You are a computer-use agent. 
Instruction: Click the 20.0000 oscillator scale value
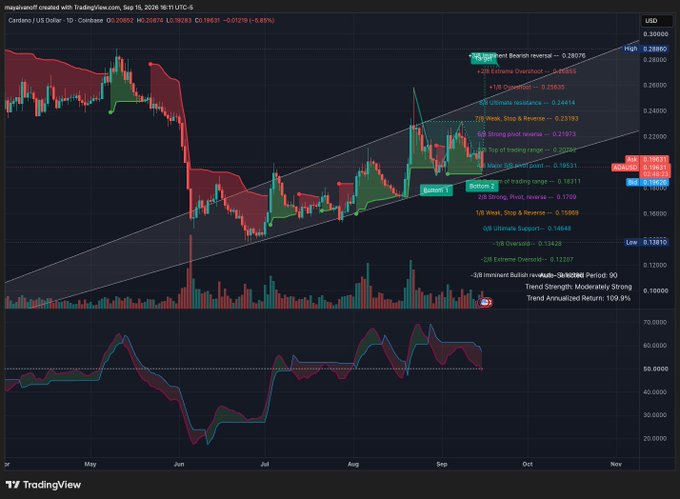pos(655,438)
